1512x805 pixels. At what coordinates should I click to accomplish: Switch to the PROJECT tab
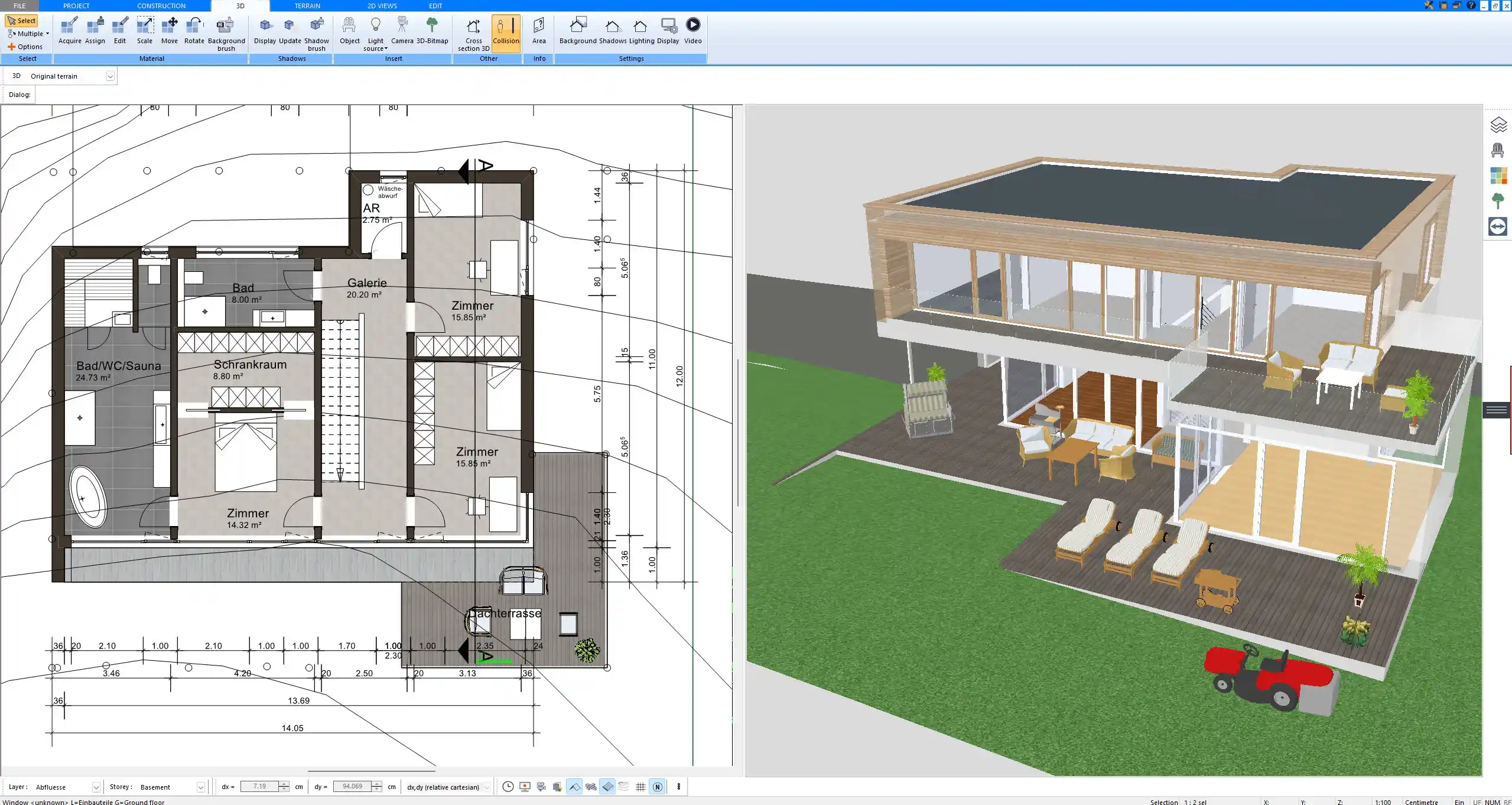point(76,5)
